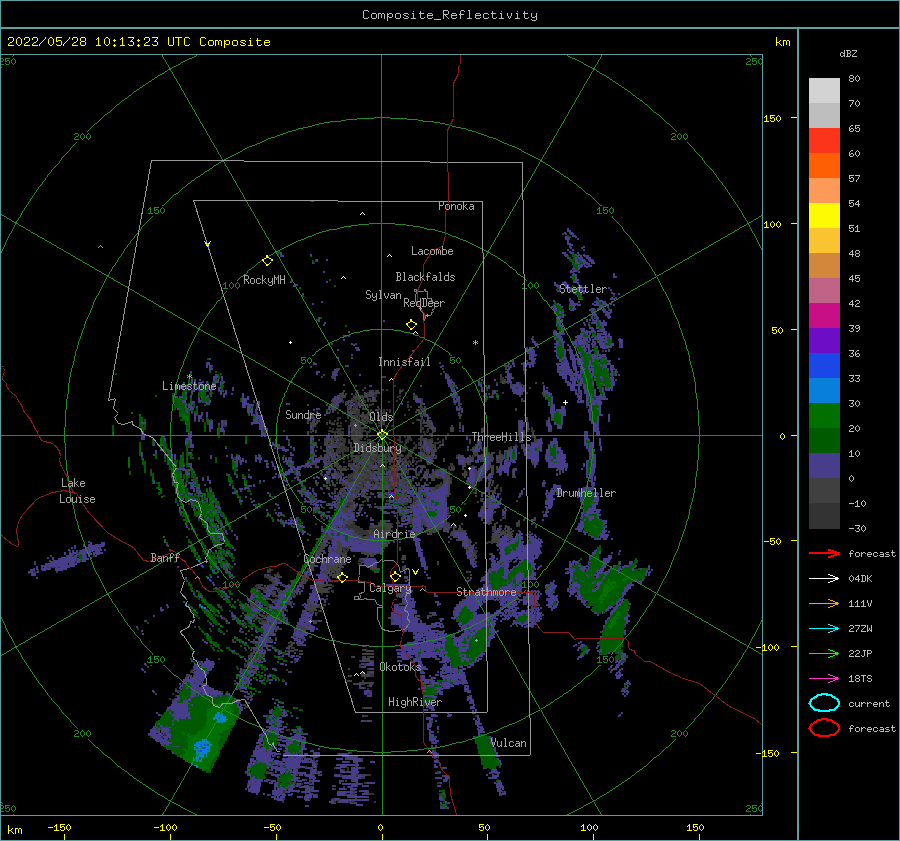Click the yellow radar site marker at Olds
The width and height of the screenshot is (900, 841).
tap(382, 435)
